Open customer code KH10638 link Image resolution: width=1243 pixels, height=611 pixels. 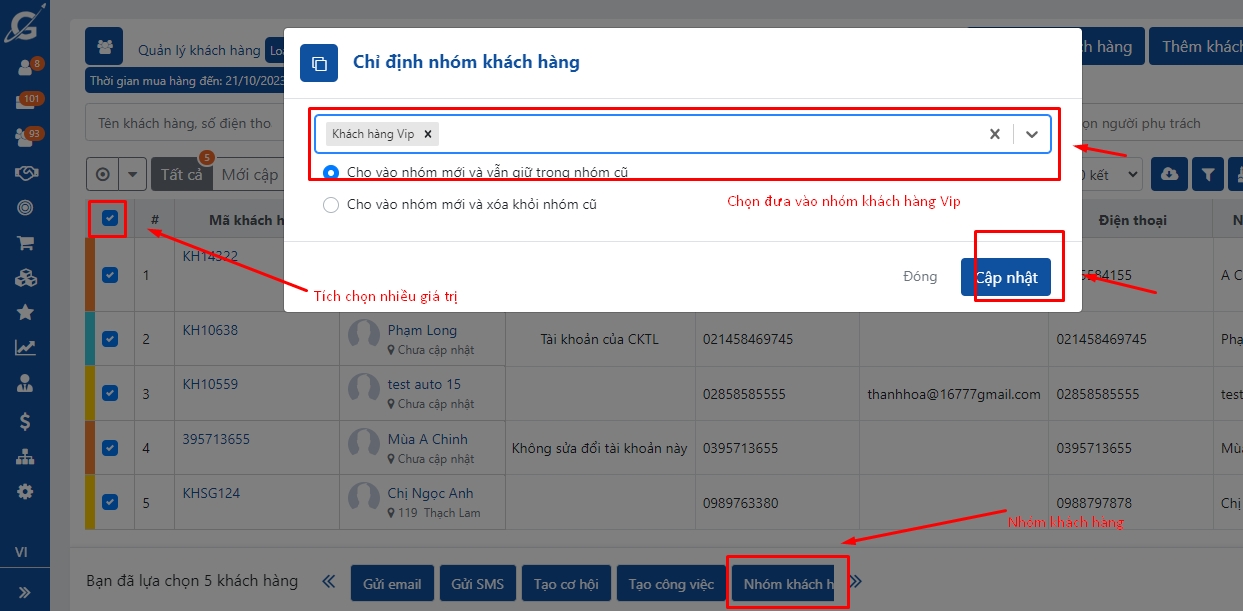[x=210, y=330]
